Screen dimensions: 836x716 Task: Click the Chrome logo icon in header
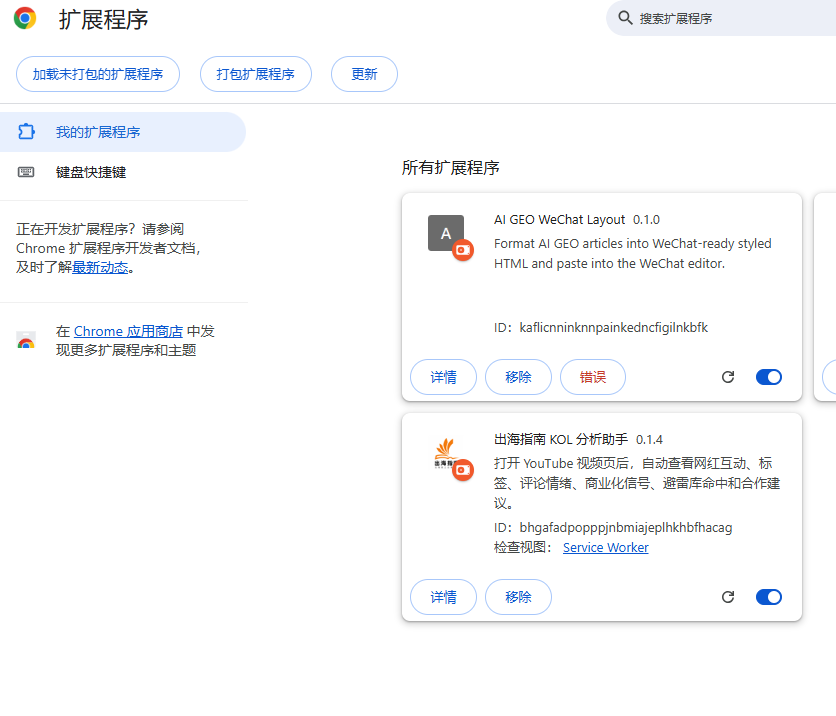click(25, 19)
